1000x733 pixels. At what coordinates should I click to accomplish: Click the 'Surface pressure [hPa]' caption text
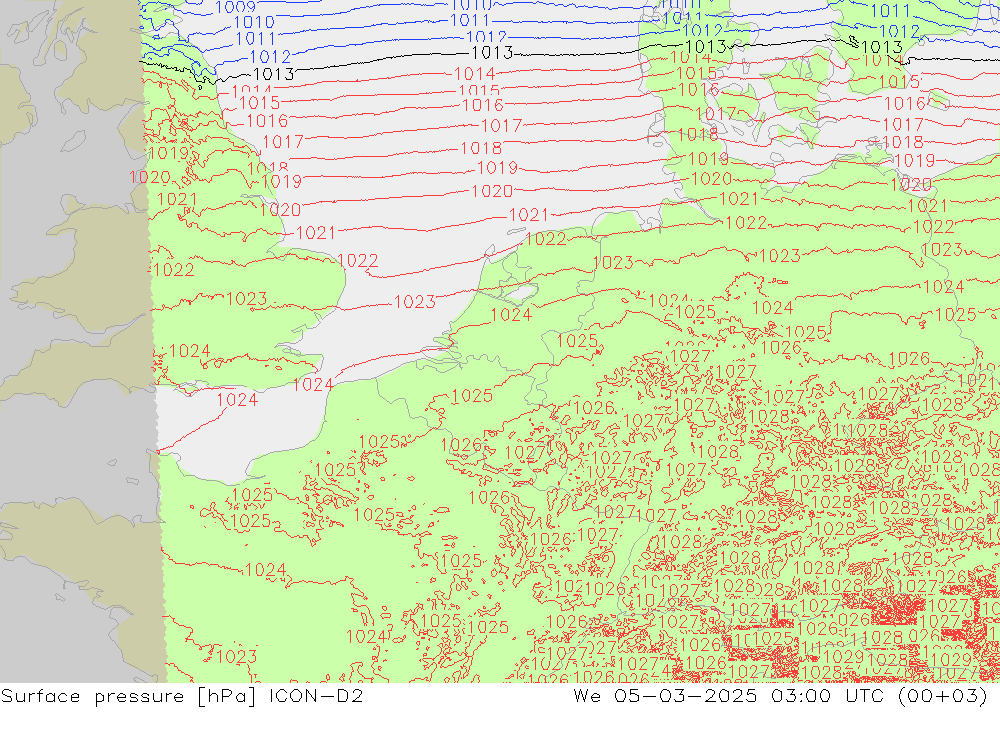[129, 696]
